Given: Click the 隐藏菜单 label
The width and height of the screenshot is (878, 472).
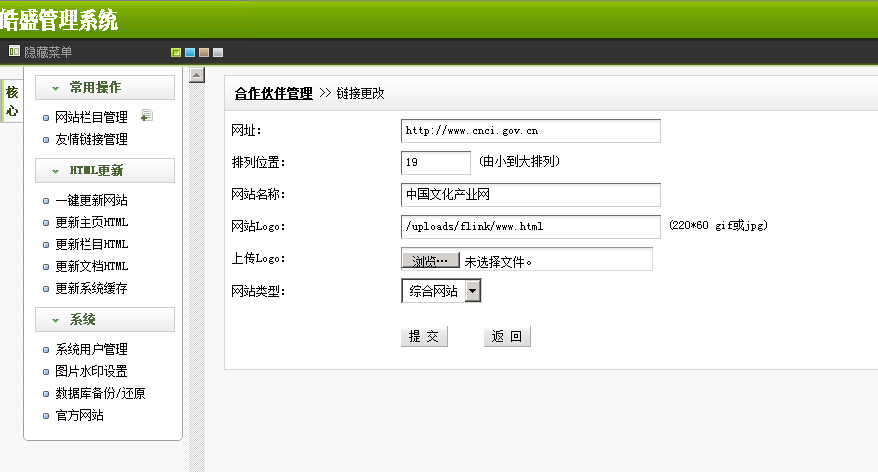Looking at the screenshot, I should tap(48, 52).
